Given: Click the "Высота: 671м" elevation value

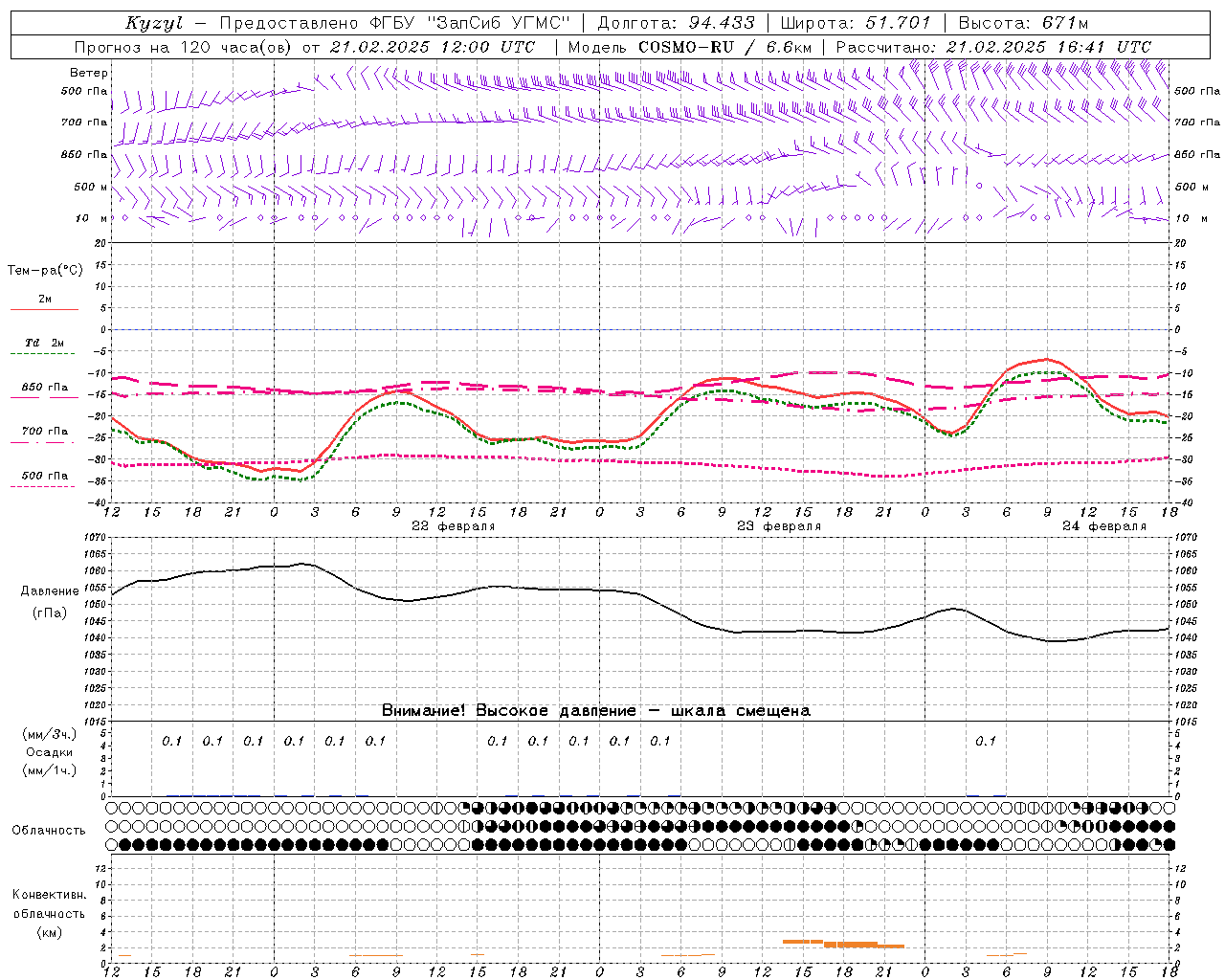Looking at the screenshot, I should click(1023, 23).
